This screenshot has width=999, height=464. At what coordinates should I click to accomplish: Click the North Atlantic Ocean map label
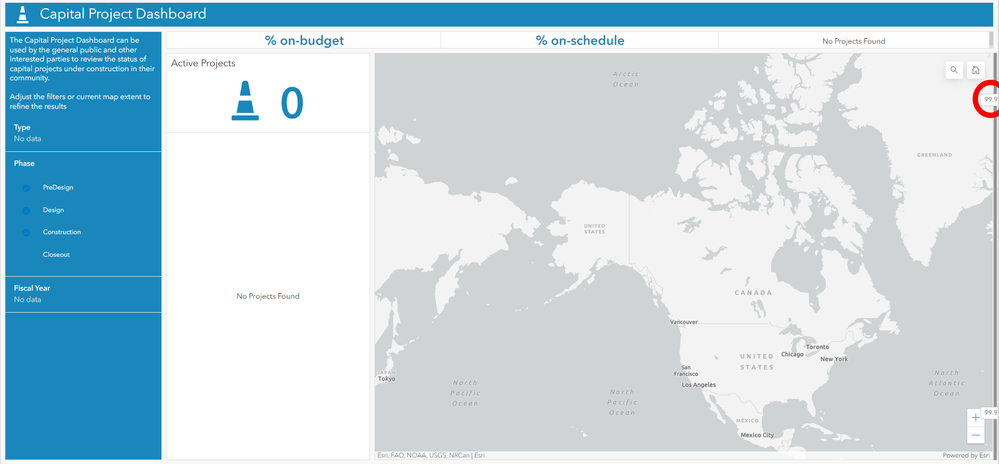click(x=946, y=383)
